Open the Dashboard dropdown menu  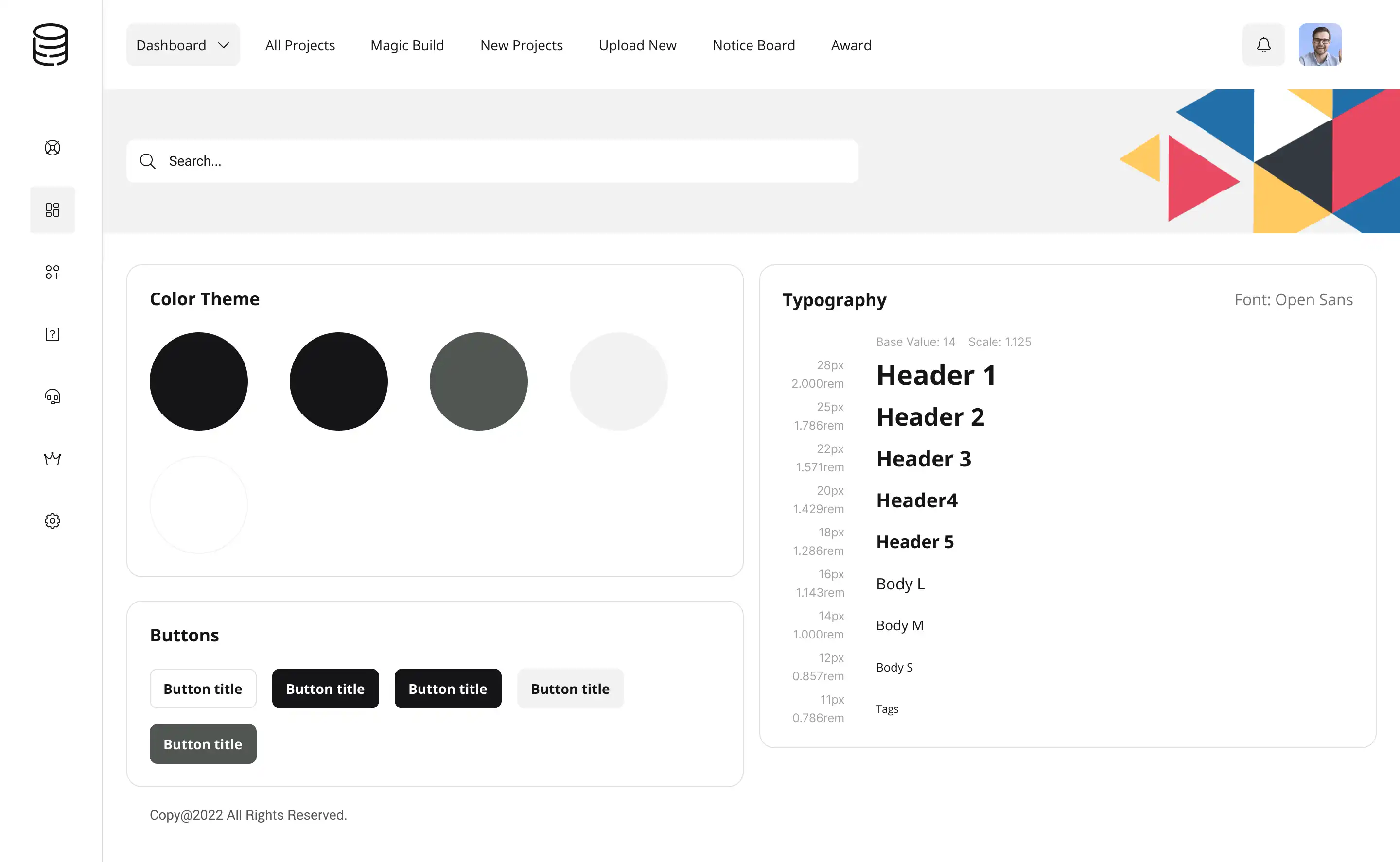[171, 45]
